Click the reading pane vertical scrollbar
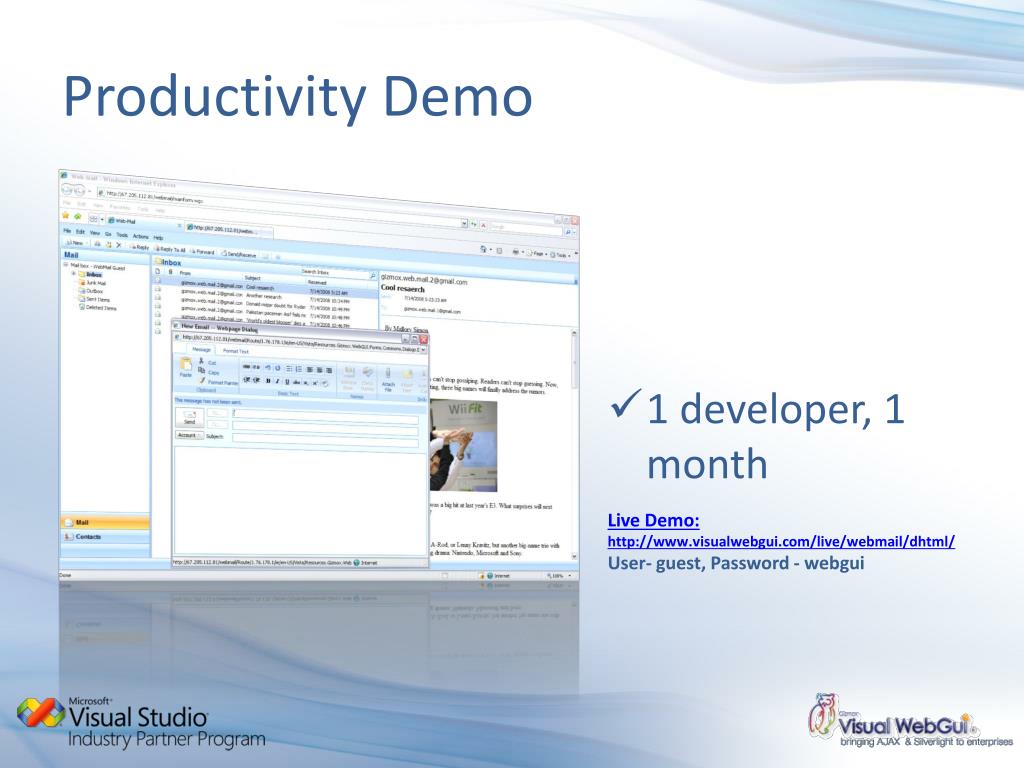The image size is (1024, 768). coord(574,444)
